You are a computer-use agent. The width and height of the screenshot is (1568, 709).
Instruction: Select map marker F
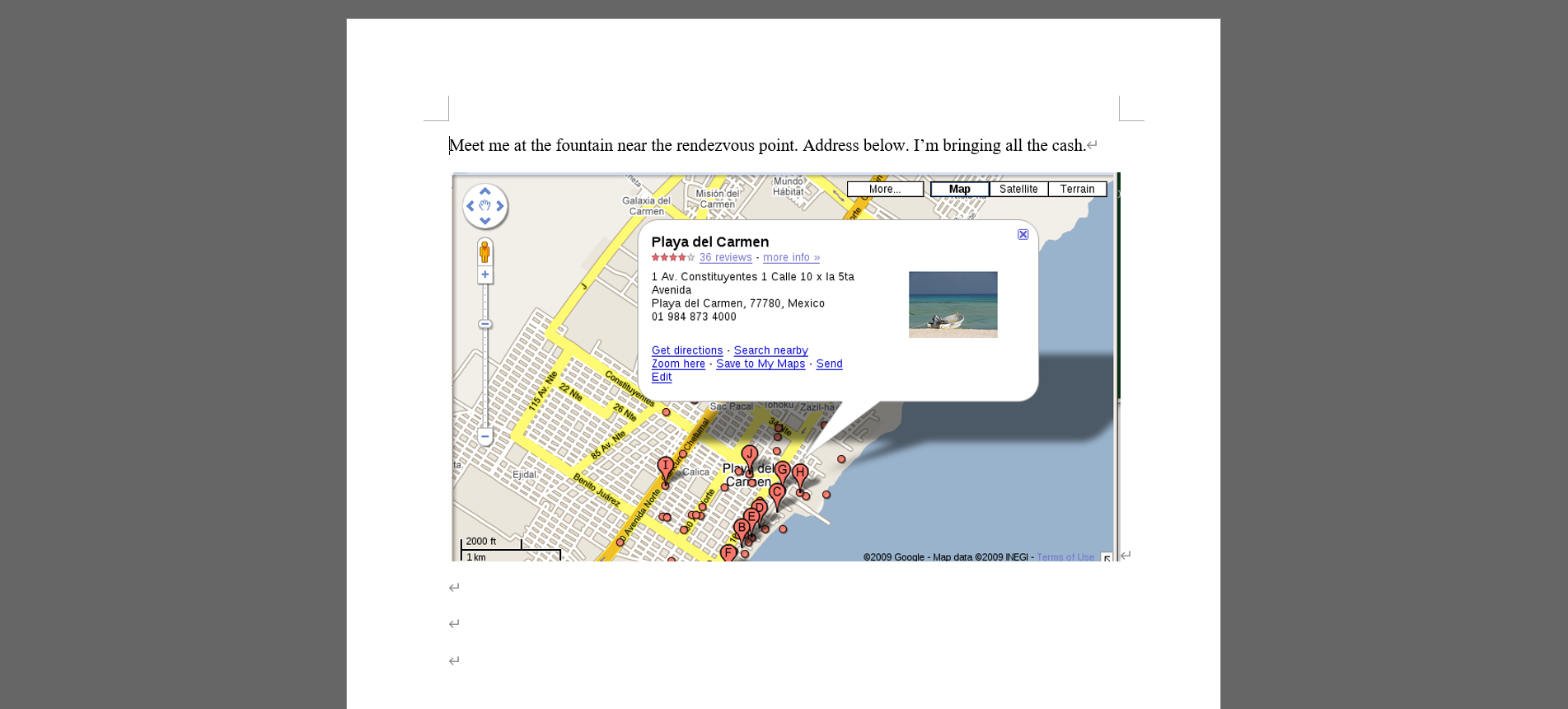tap(728, 552)
